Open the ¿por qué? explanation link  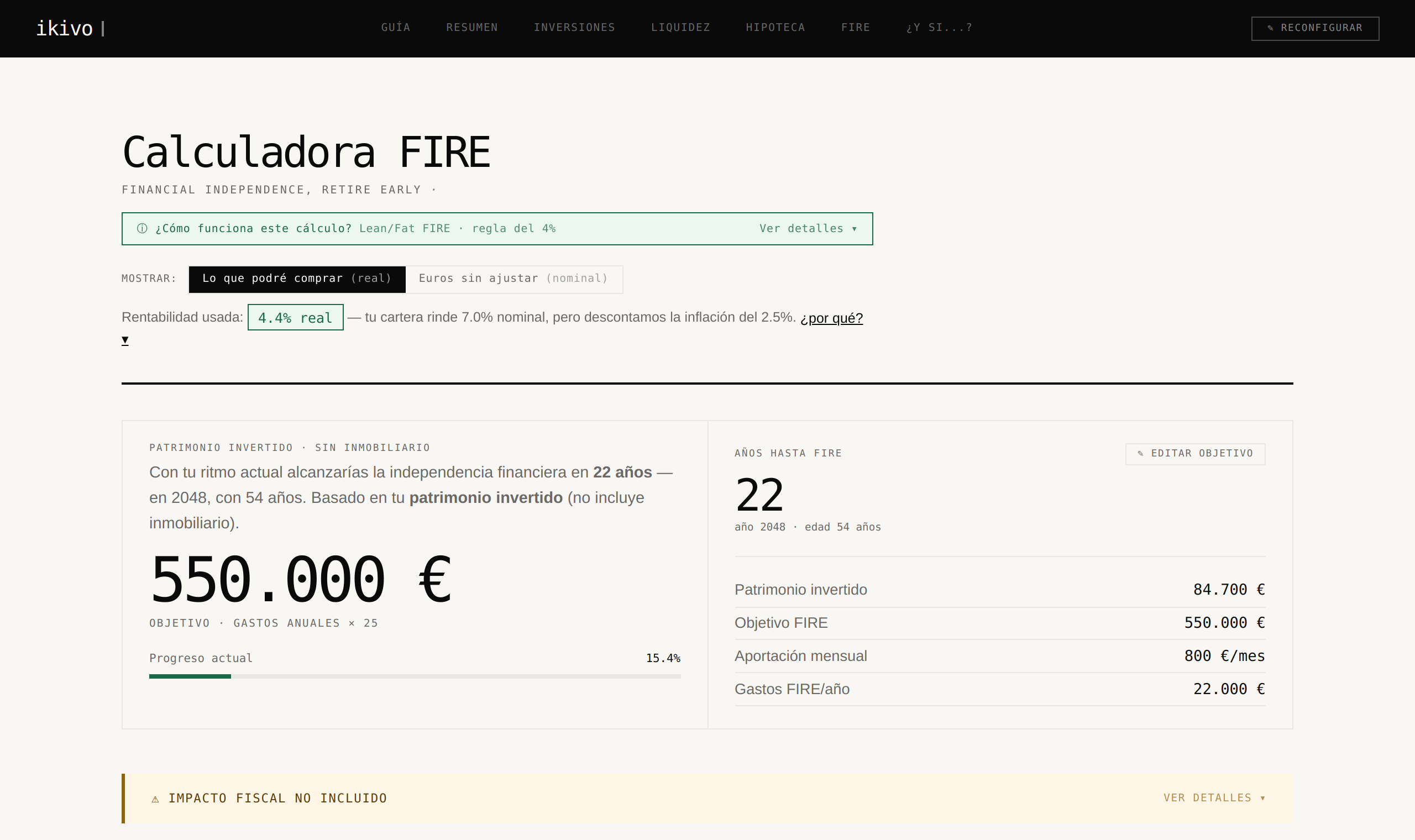coord(831,318)
